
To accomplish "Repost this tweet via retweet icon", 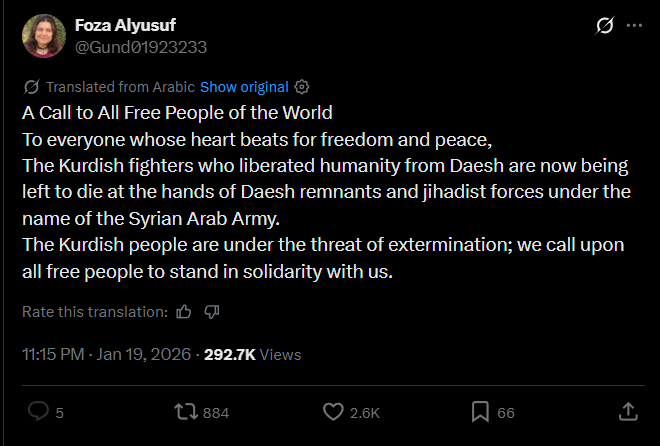I will pos(186,412).
